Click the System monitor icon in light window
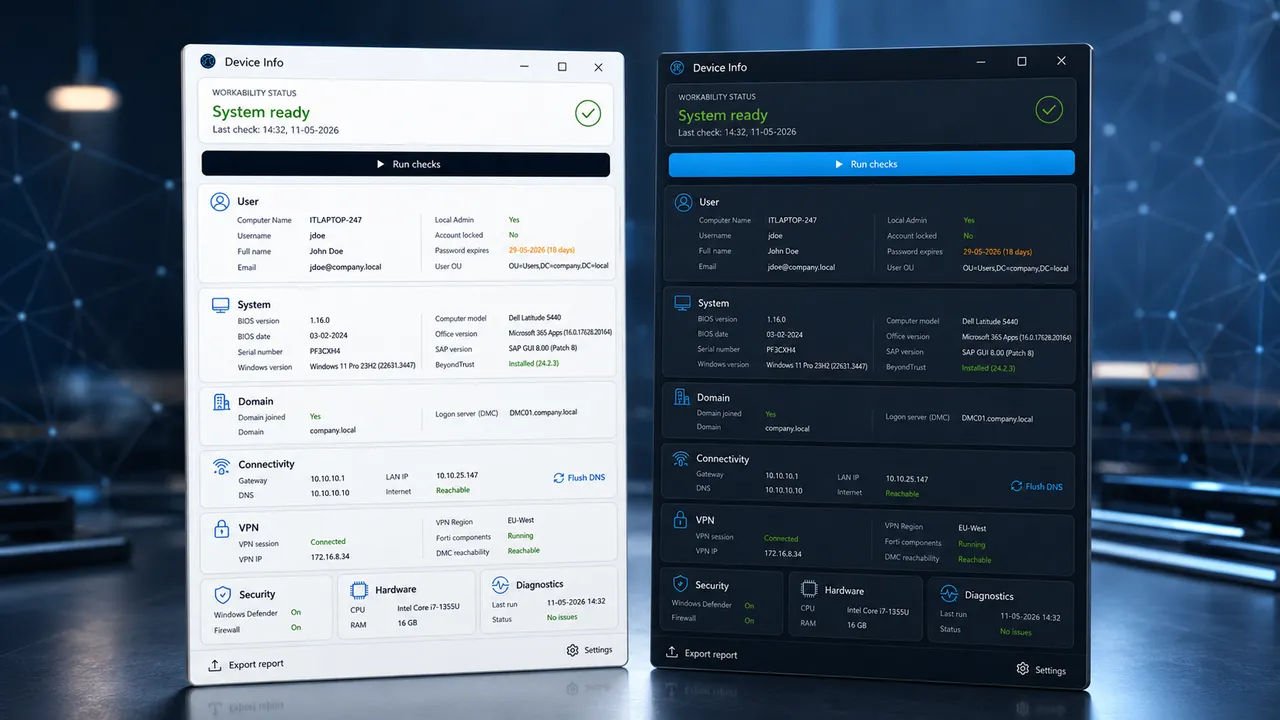The height and width of the screenshot is (720, 1280). 220,305
